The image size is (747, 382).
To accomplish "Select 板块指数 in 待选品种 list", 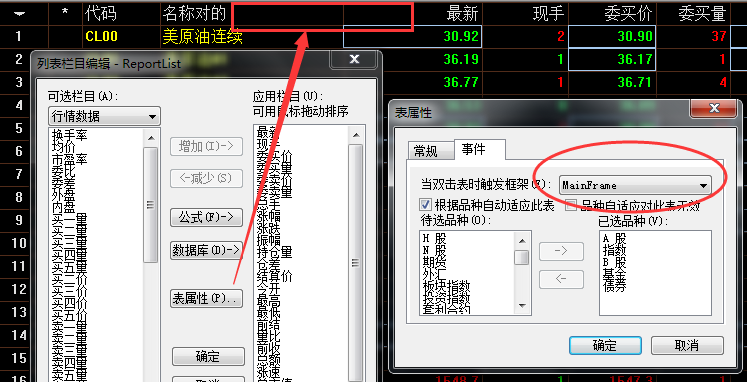I will click(x=446, y=286).
